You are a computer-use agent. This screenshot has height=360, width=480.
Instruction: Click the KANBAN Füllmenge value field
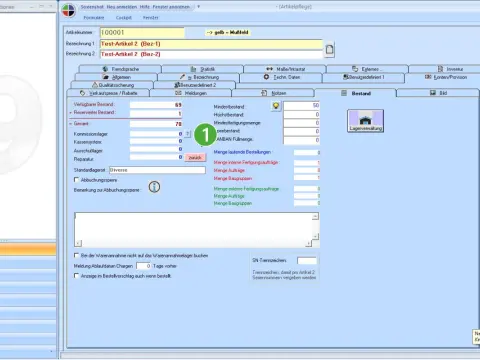coord(301,140)
